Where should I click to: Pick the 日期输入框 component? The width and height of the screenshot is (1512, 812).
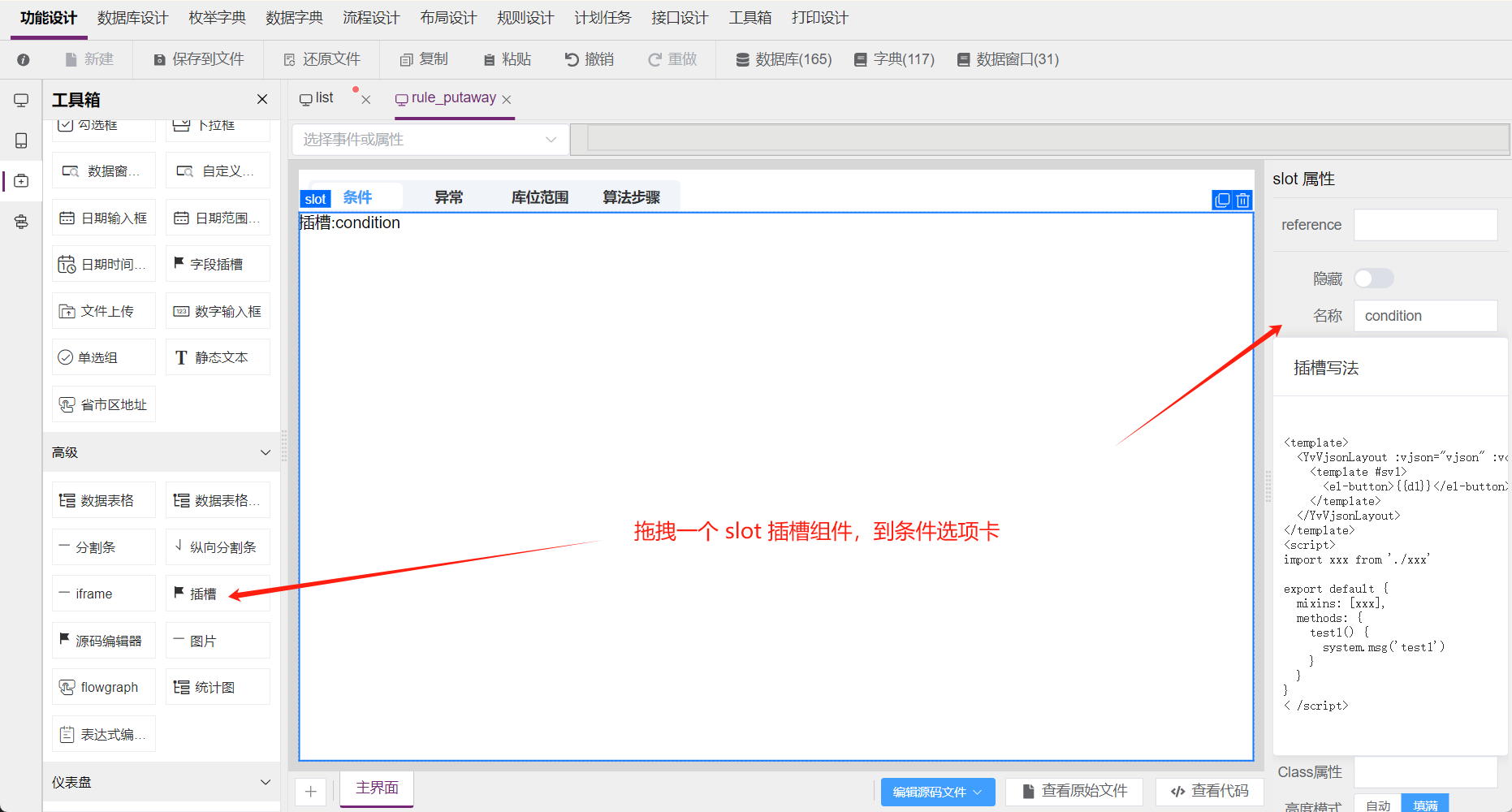point(104,218)
